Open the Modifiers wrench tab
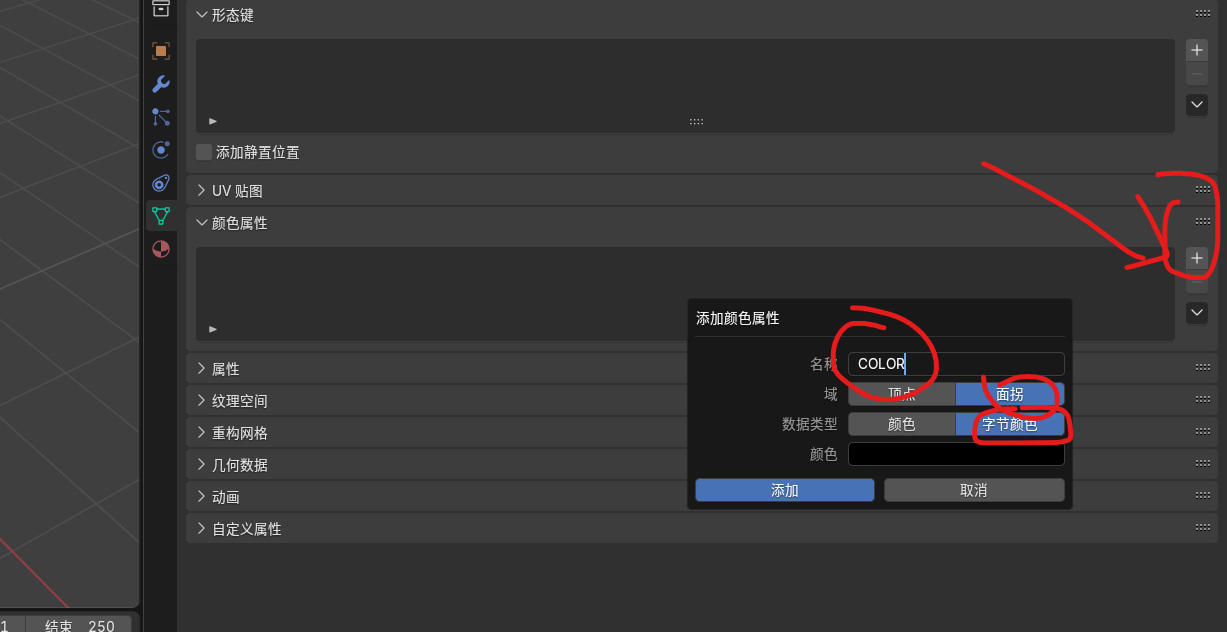Image resolution: width=1227 pixels, height=632 pixels. tap(160, 84)
